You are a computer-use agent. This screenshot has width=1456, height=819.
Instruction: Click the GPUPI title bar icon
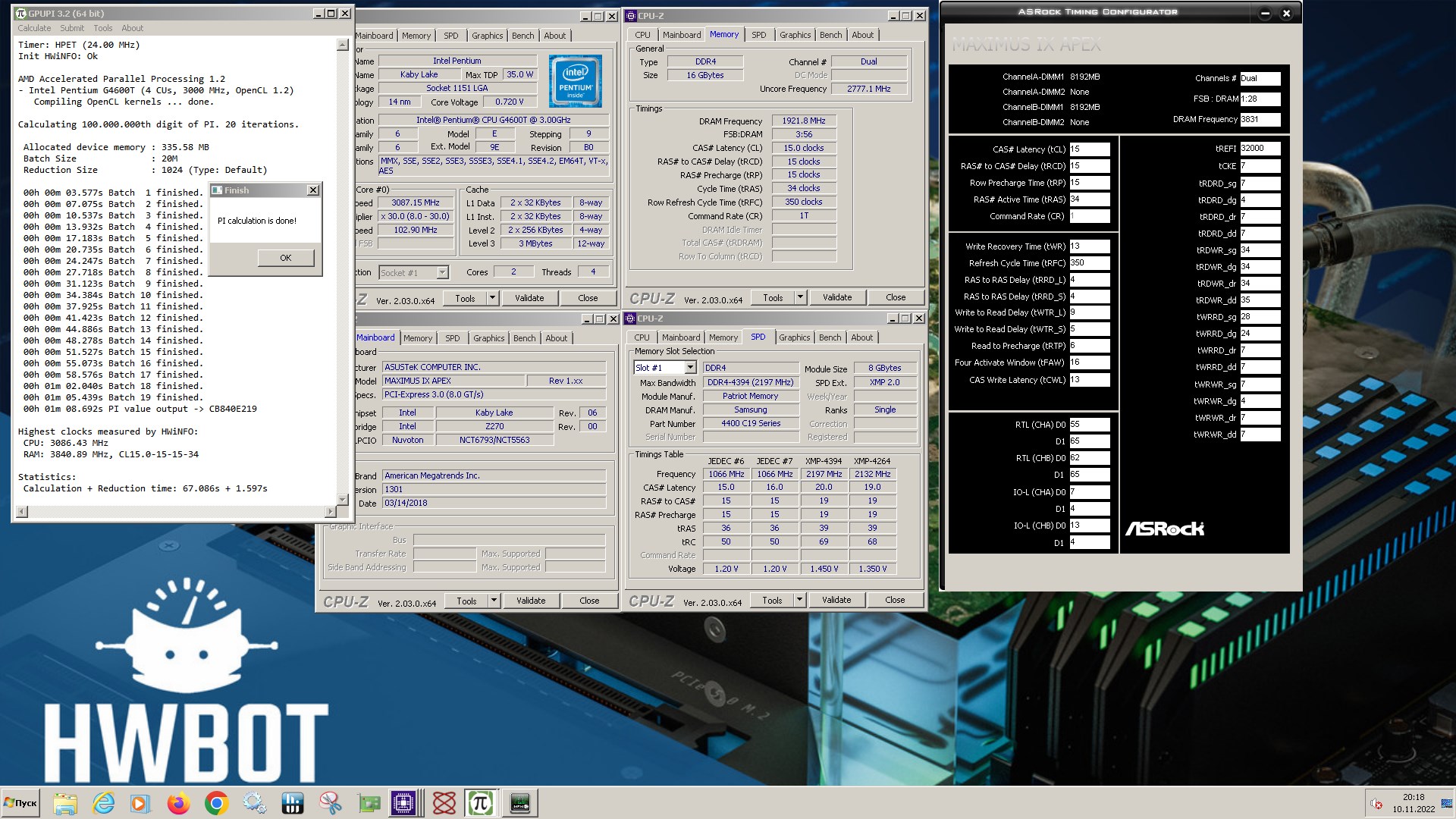click(21, 14)
